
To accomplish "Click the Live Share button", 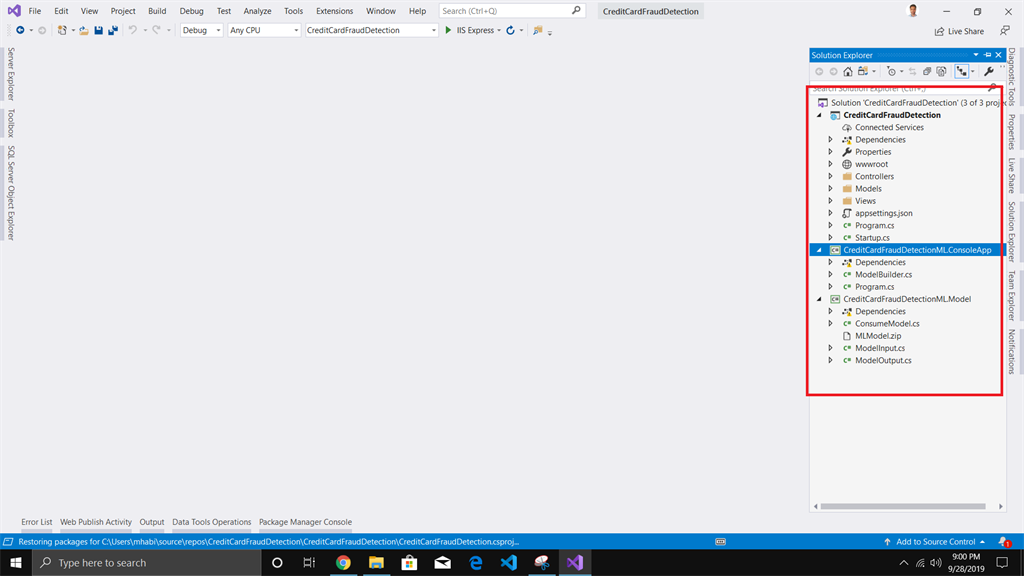I will (959, 31).
